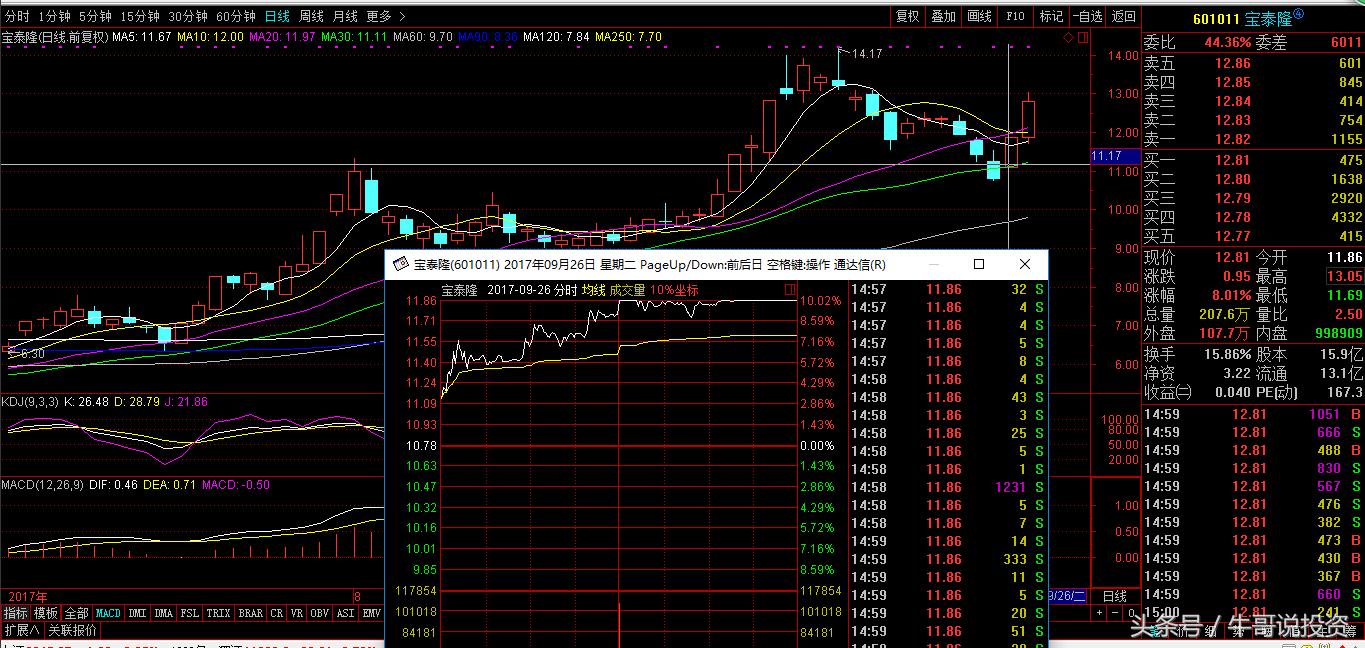Click the 标记 mark button
1365x648 pixels.
click(x=1051, y=16)
